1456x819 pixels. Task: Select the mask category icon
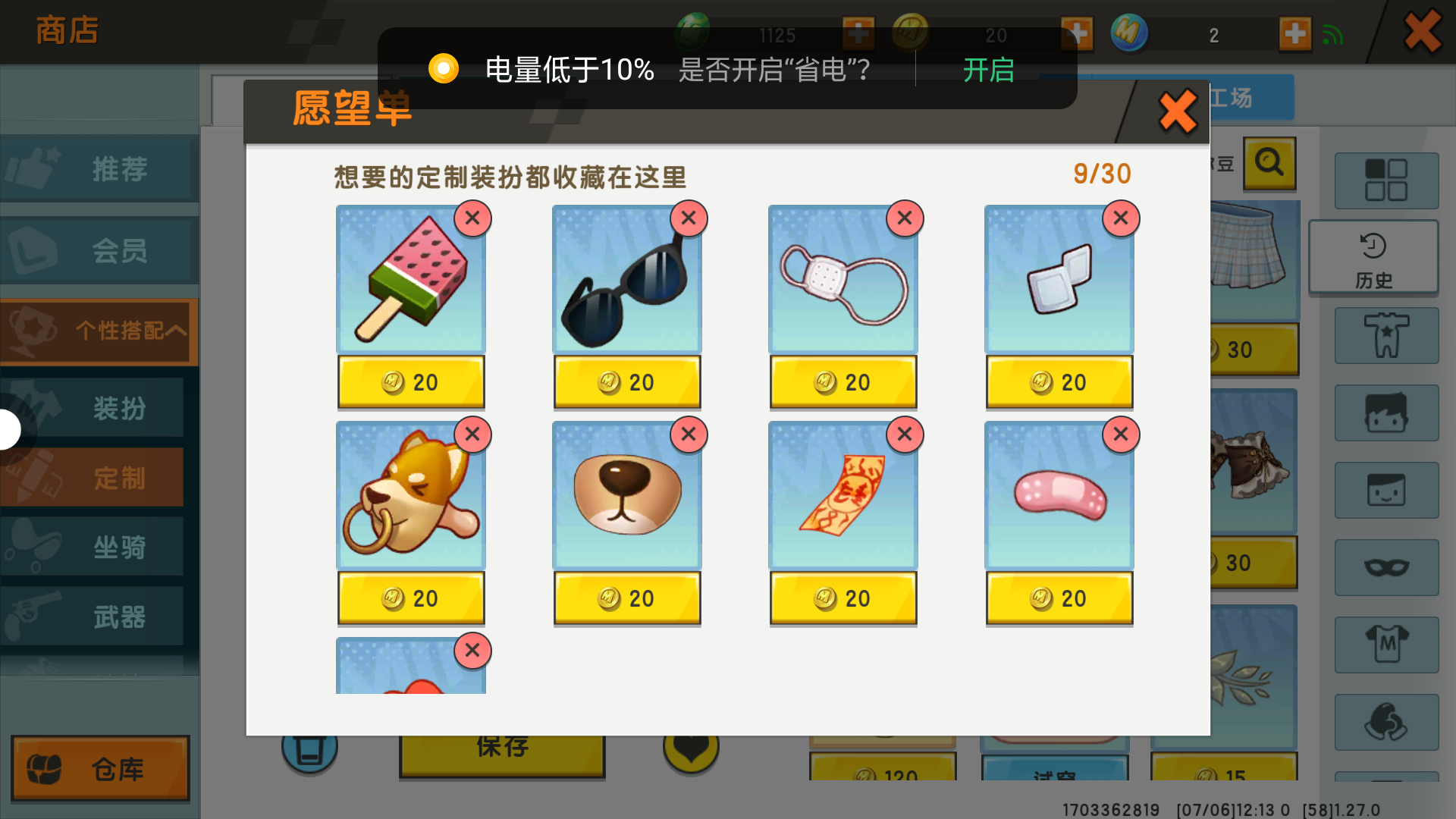click(x=1386, y=567)
